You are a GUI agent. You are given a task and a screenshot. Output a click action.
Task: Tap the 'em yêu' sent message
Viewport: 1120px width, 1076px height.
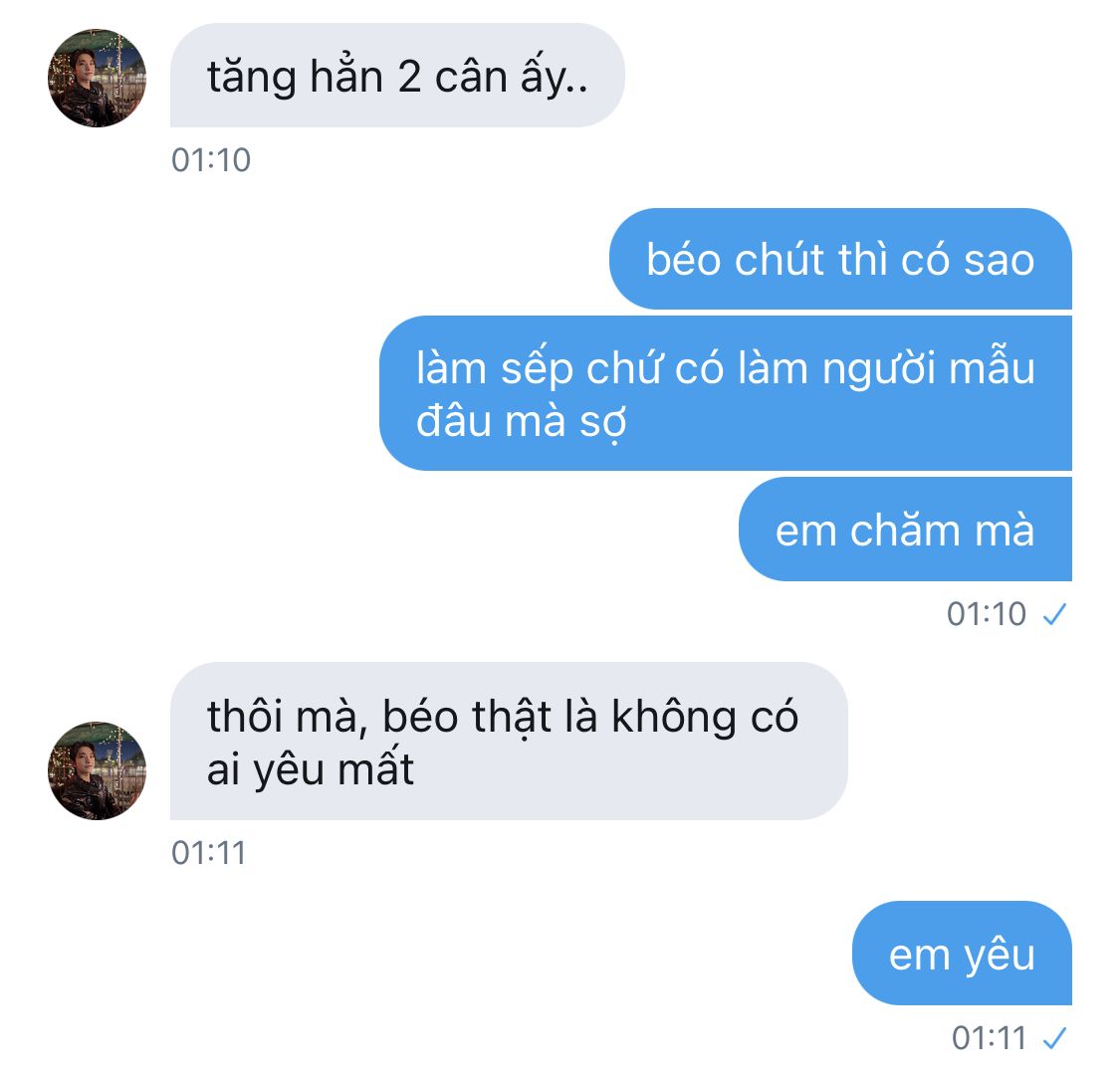(962, 953)
